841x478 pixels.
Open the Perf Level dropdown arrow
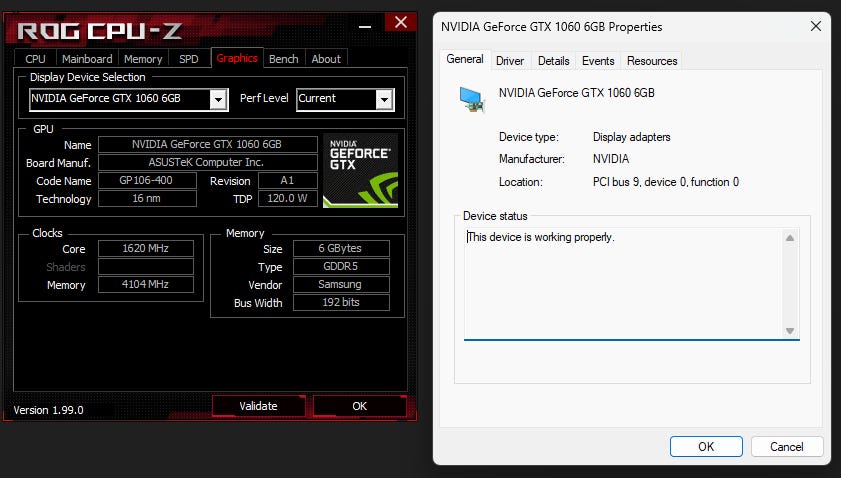click(383, 99)
